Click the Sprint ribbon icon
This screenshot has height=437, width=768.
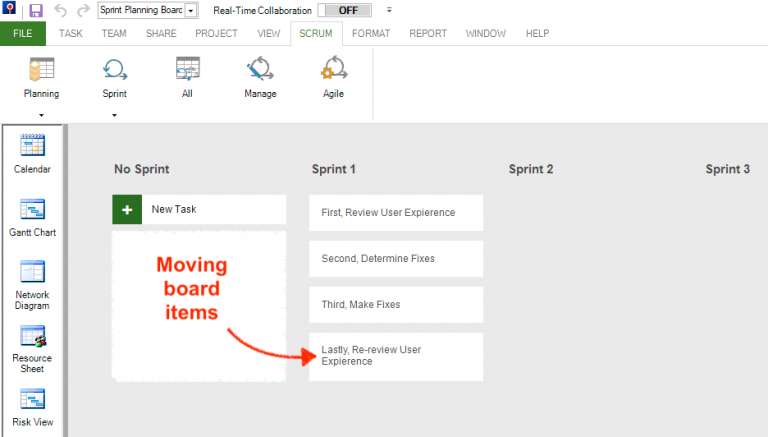(x=114, y=70)
